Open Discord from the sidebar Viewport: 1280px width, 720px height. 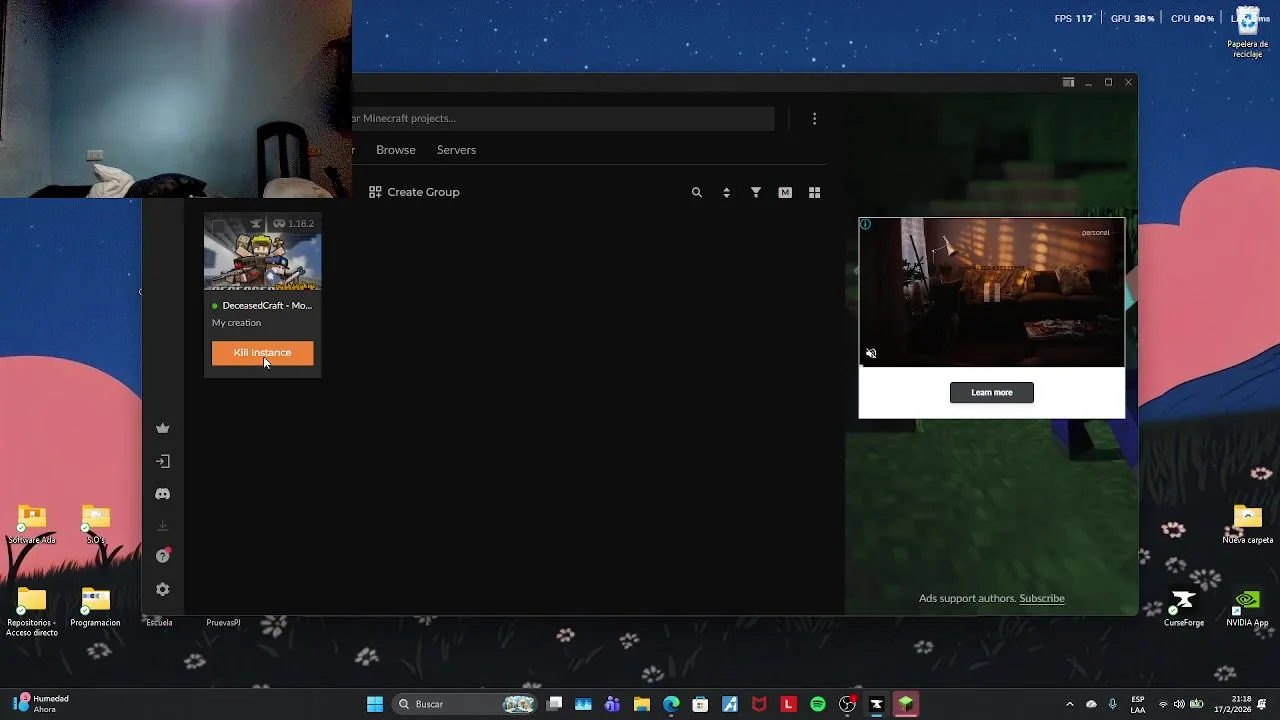click(163, 494)
